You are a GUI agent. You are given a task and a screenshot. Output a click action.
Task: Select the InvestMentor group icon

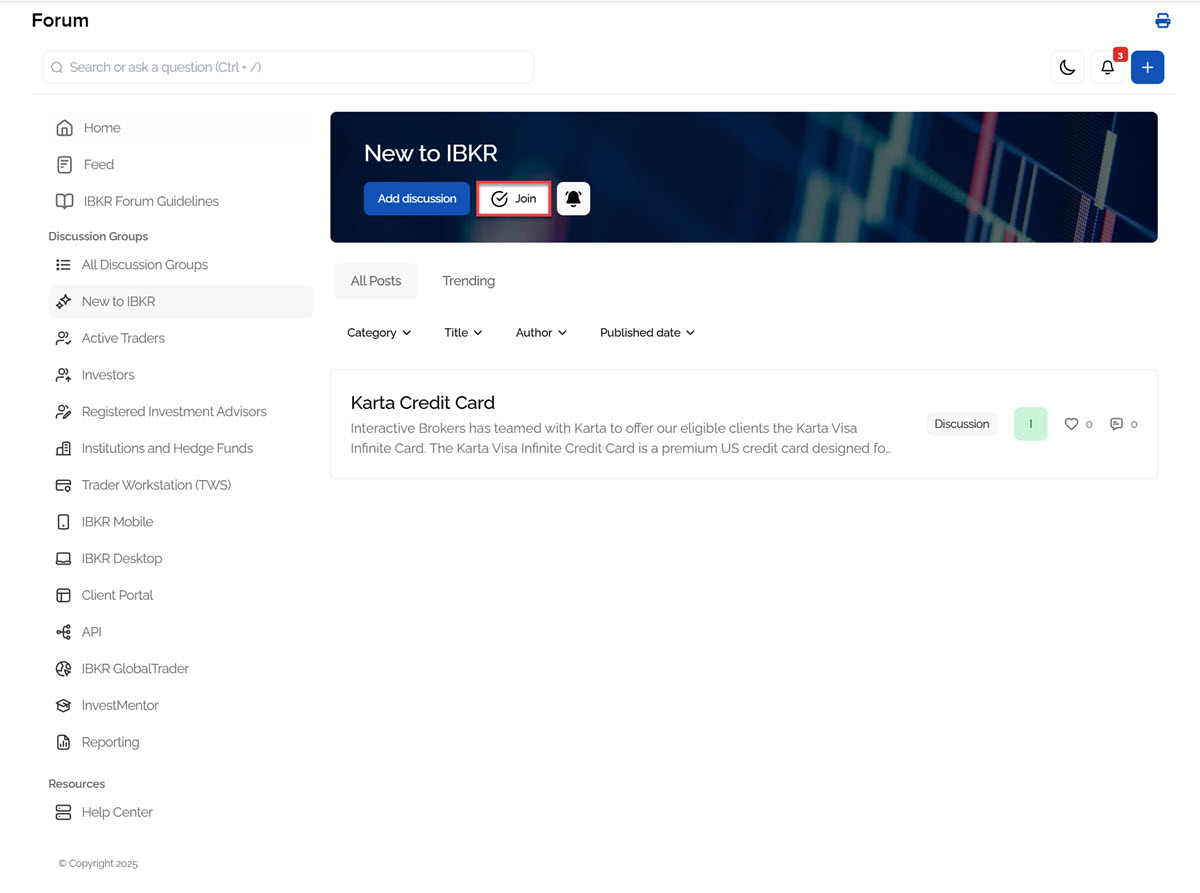(x=64, y=705)
